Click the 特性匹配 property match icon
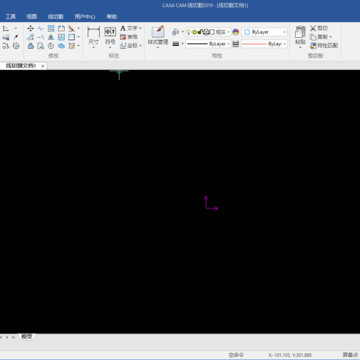360x360 pixels. 313,46
